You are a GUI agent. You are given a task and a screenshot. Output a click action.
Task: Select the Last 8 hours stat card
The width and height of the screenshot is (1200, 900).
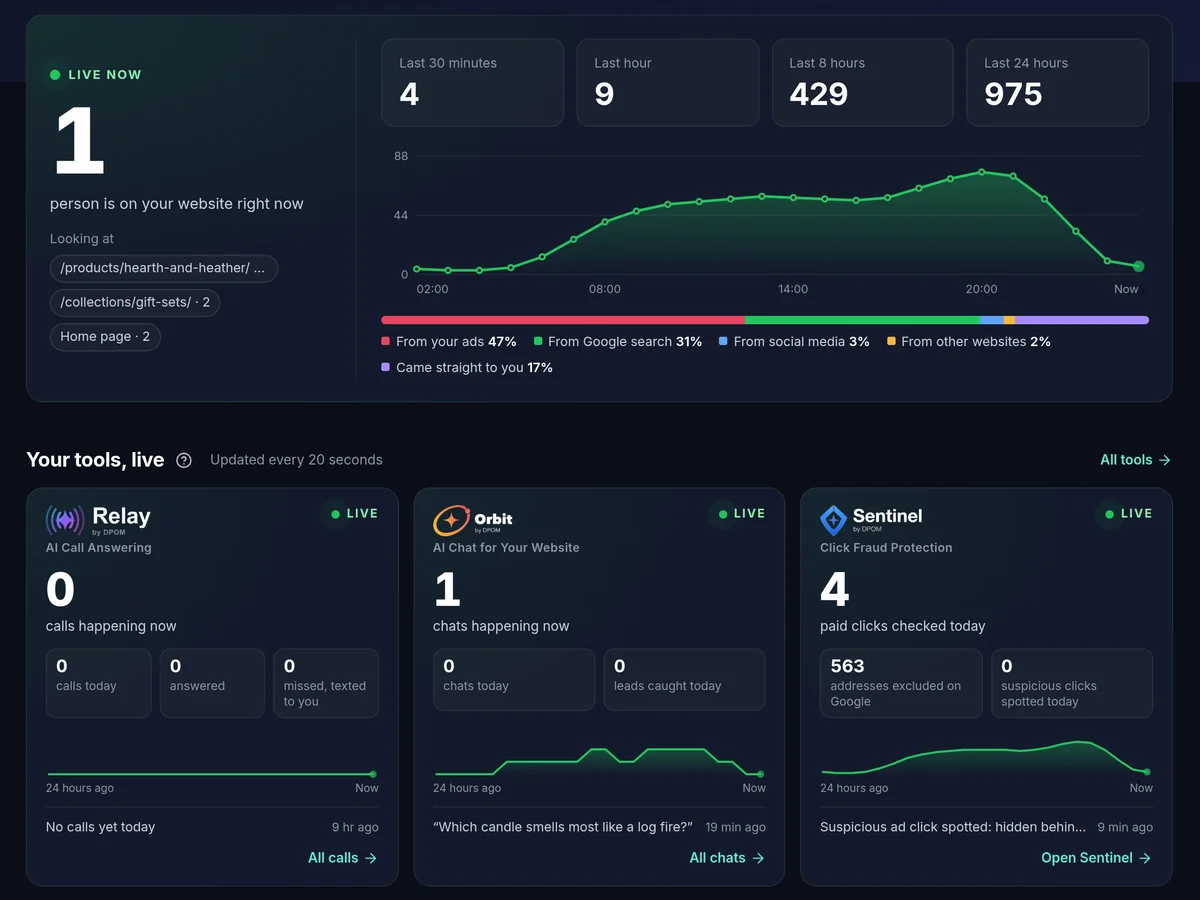tap(863, 83)
